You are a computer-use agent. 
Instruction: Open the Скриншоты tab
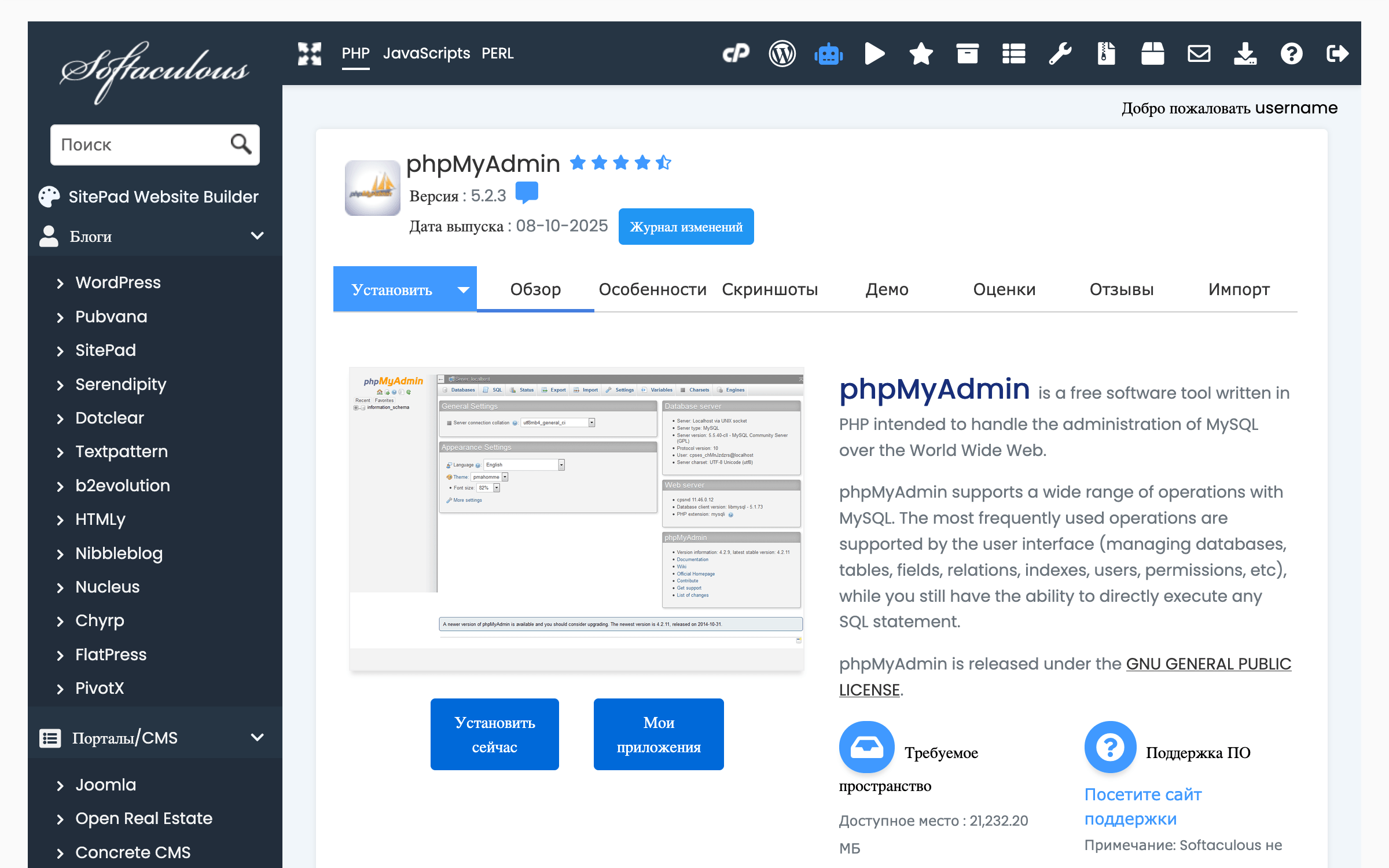[770, 289]
